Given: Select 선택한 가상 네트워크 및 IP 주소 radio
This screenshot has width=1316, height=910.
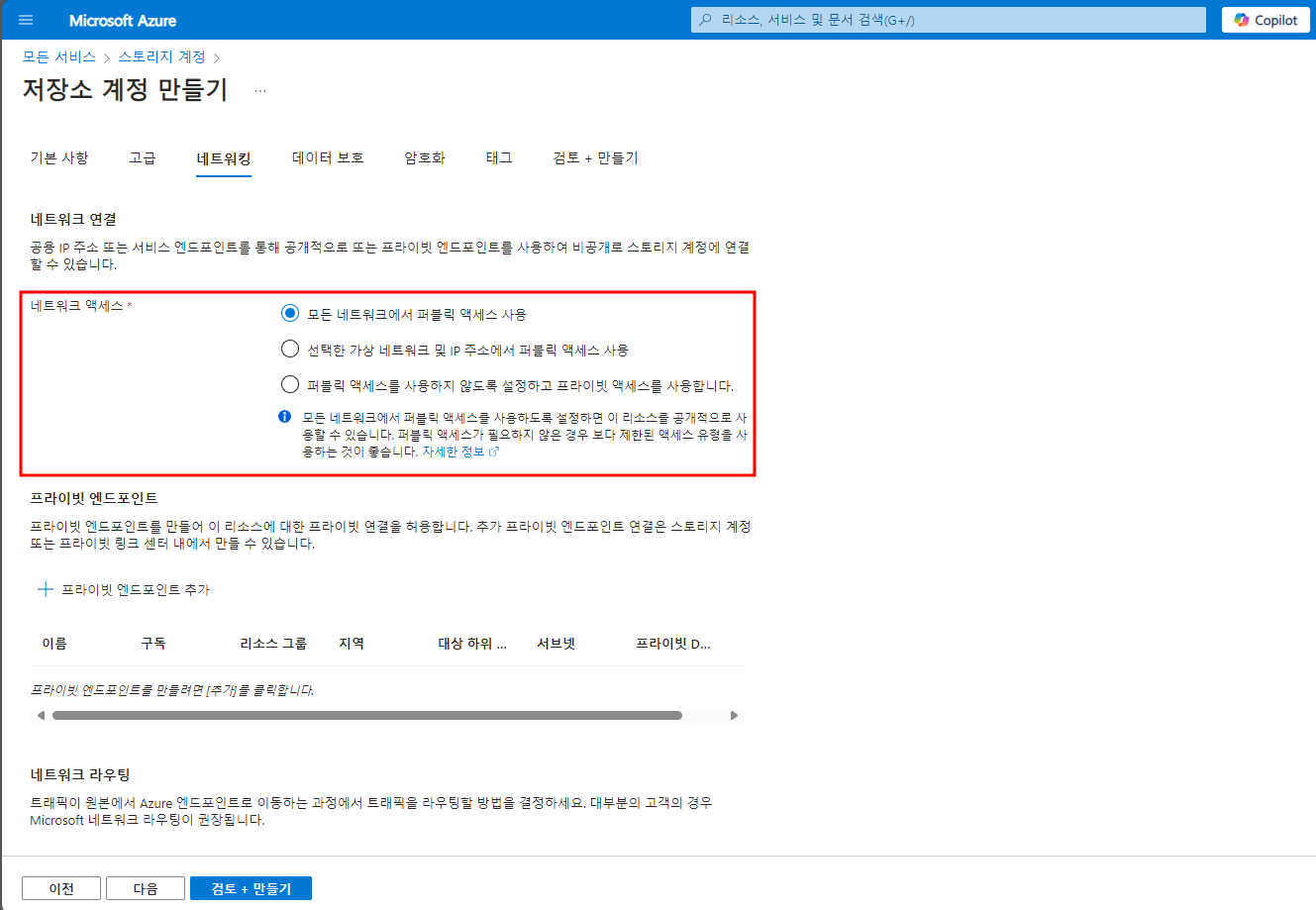Looking at the screenshot, I should [290, 349].
